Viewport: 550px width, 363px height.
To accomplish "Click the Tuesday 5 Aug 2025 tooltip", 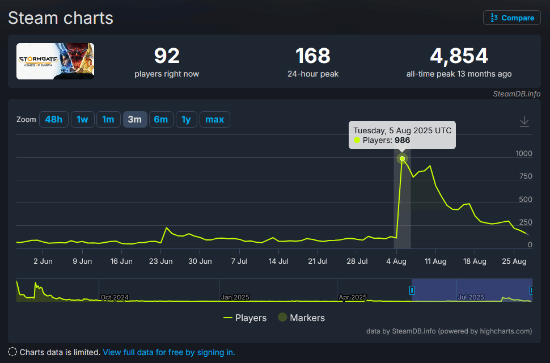I will tap(402, 135).
